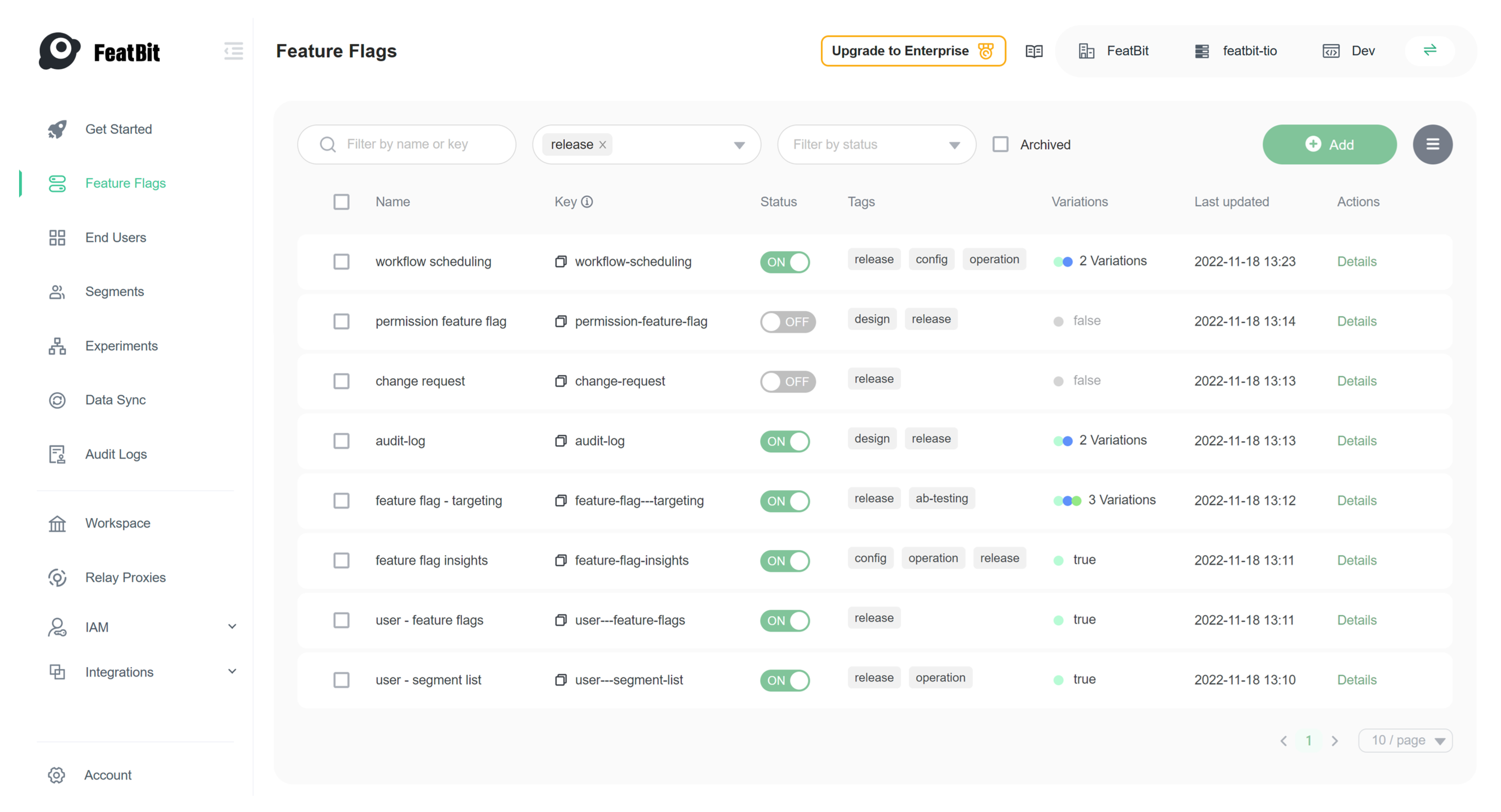Copy the audit-log key icon

tap(561, 441)
